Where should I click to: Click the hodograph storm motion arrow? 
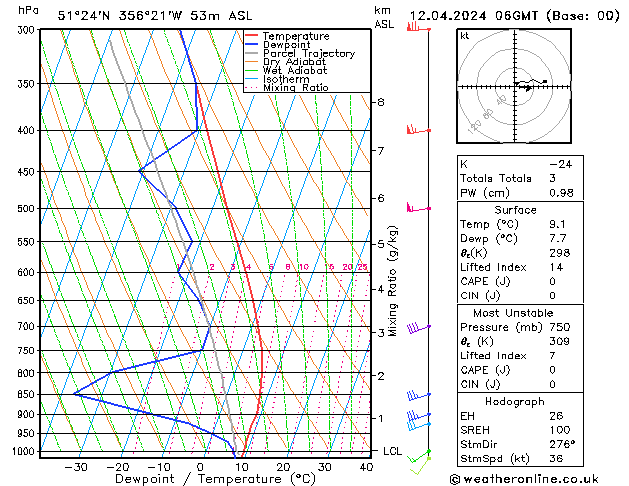[527, 88]
